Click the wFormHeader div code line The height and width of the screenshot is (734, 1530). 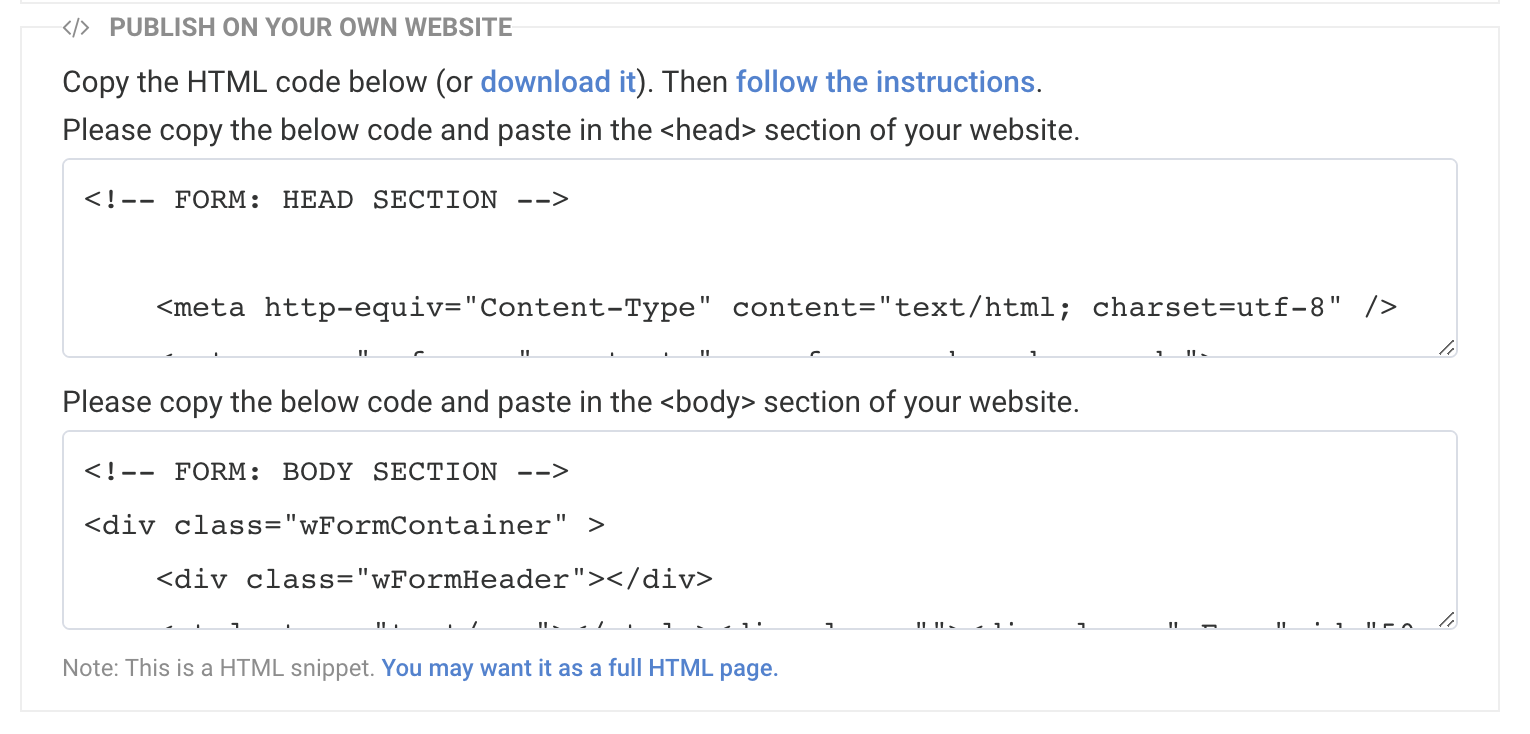pos(434,580)
